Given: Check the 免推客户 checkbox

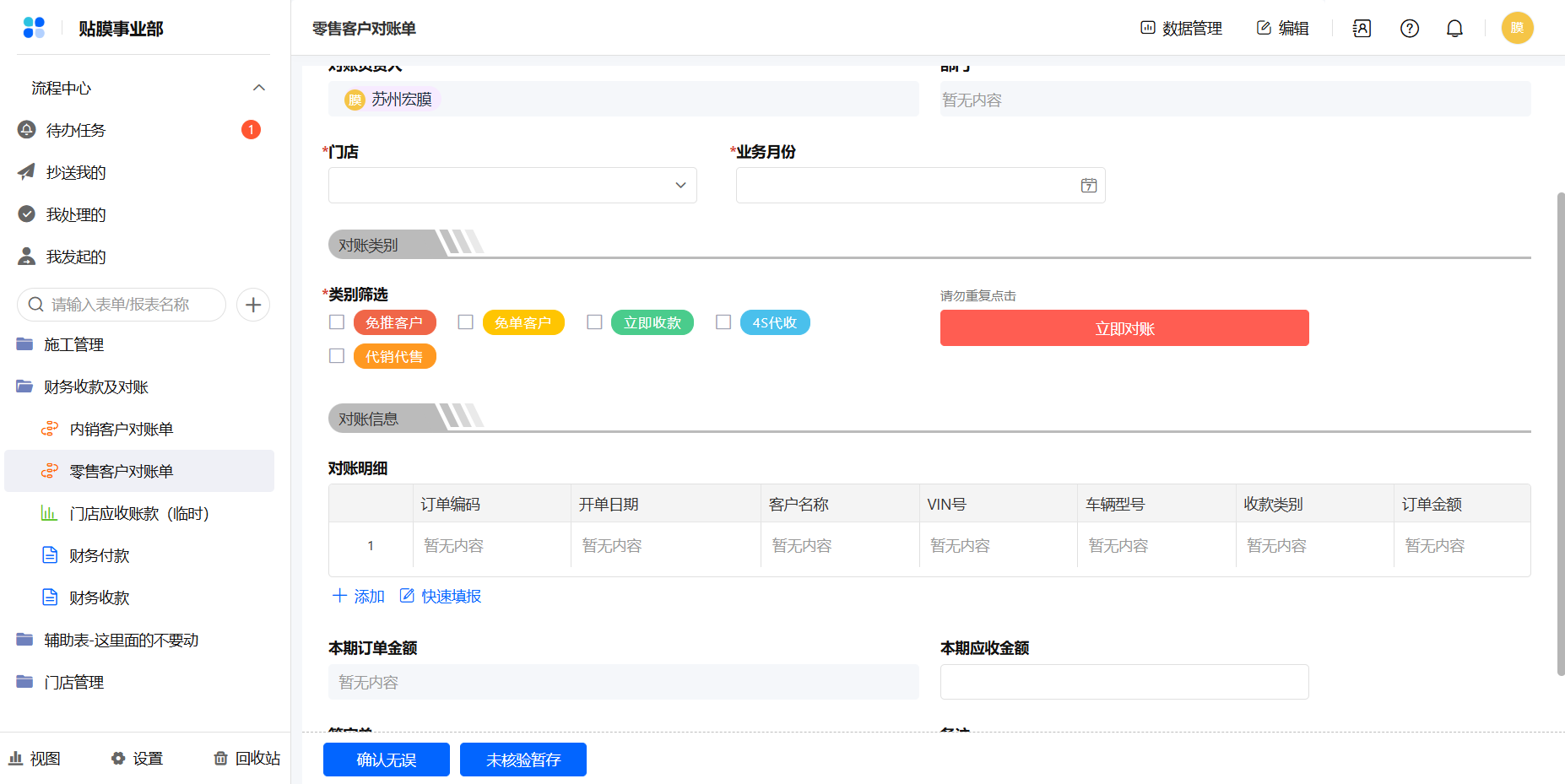Looking at the screenshot, I should (337, 322).
